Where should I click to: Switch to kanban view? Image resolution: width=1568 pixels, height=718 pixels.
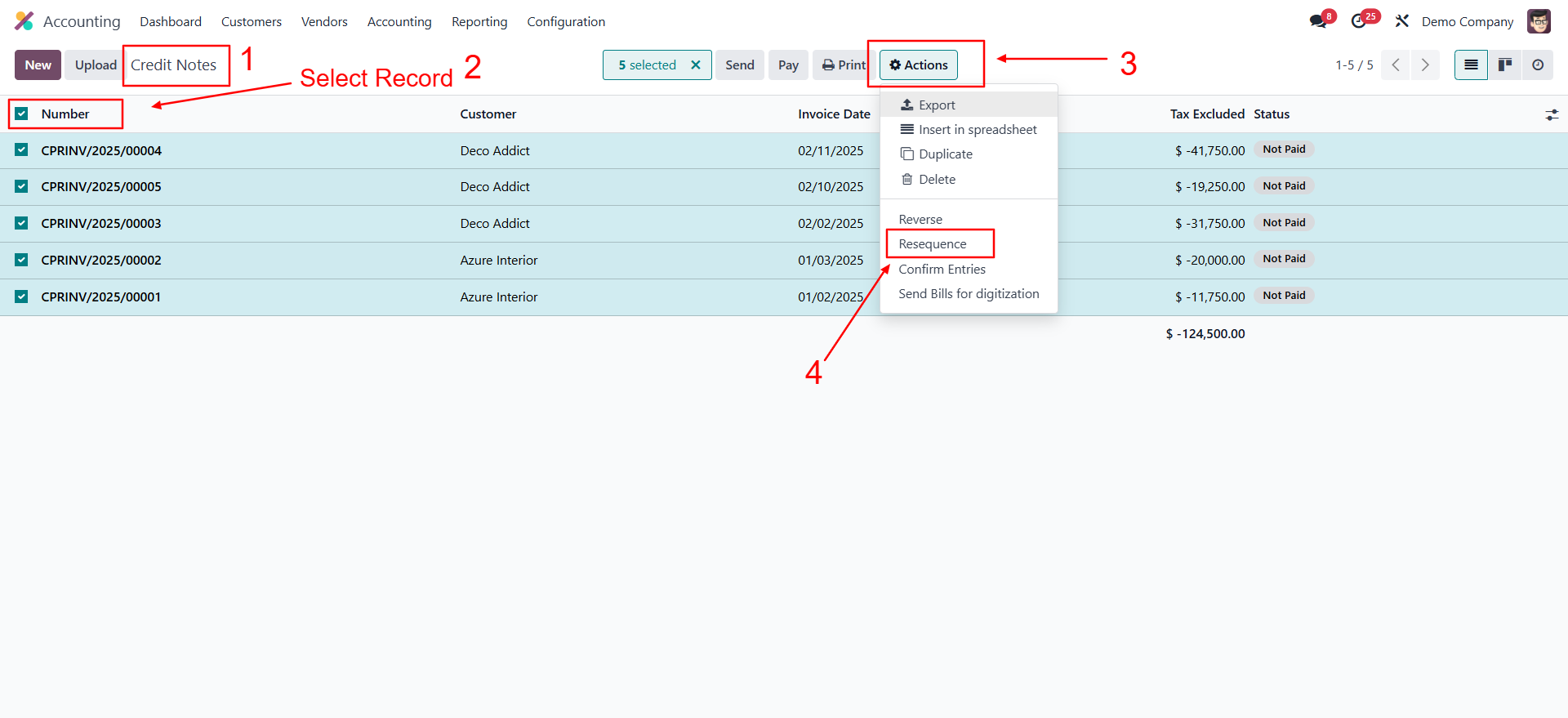coord(1504,65)
